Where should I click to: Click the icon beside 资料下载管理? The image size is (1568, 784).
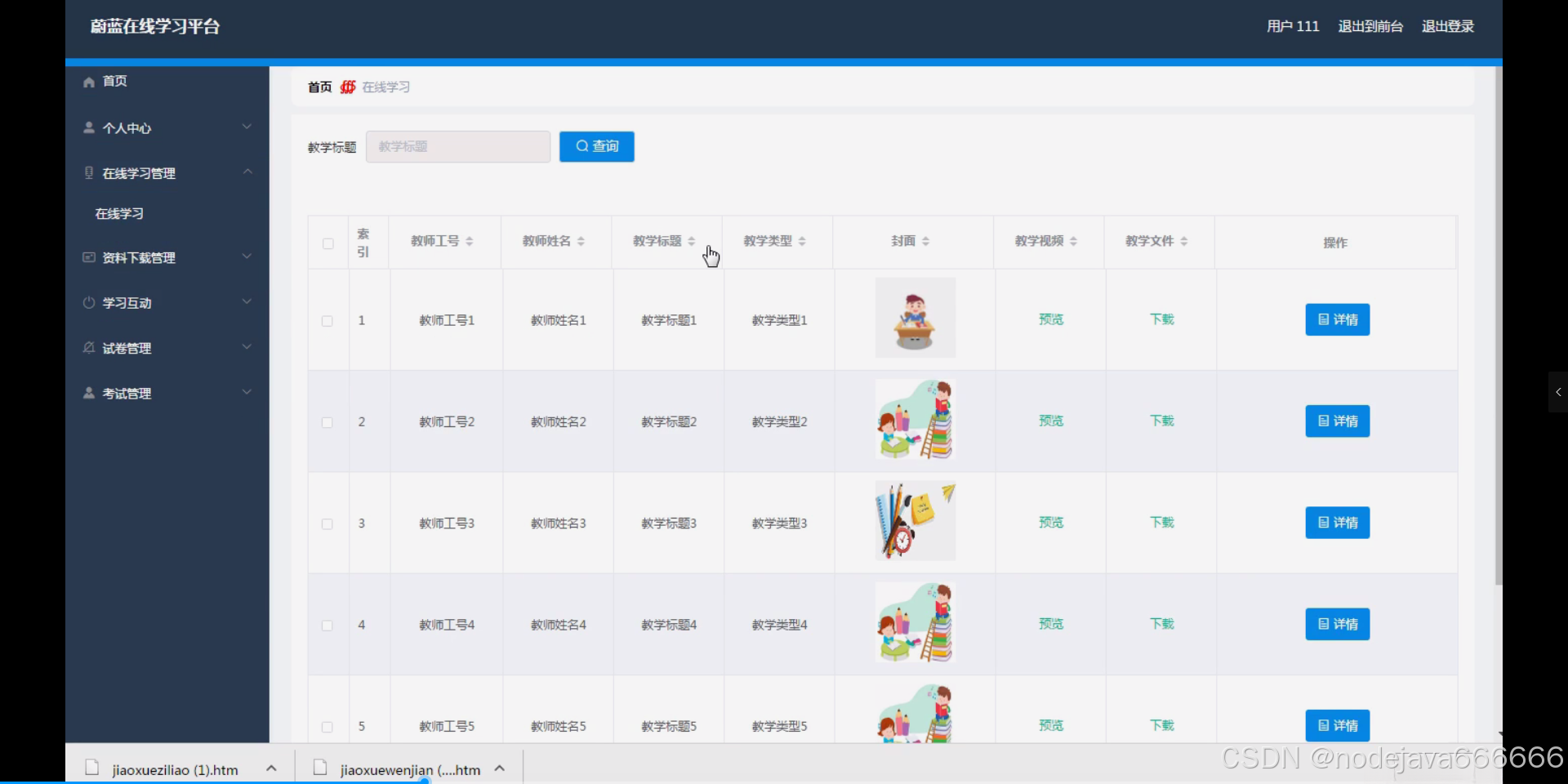pyautogui.click(x=89, y=257)
